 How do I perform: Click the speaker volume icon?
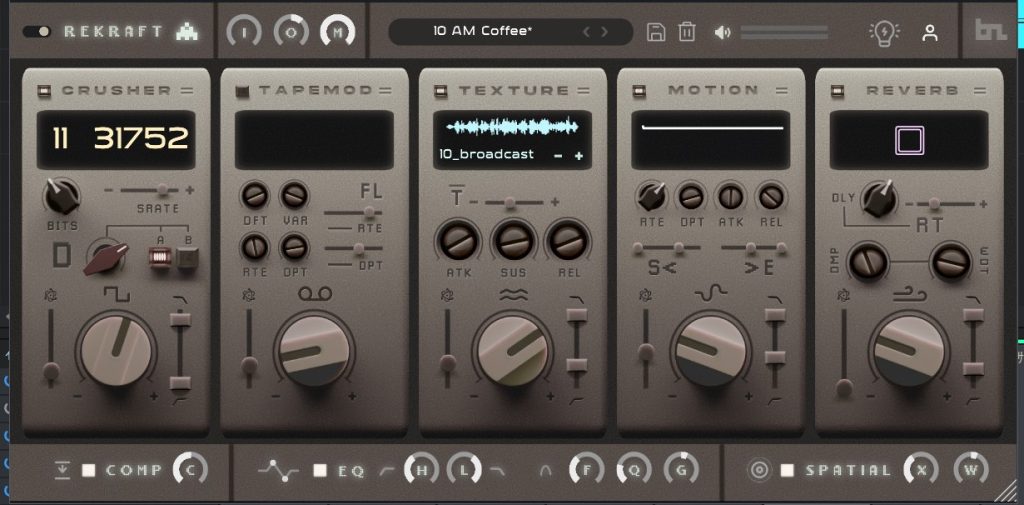point(723,32)
